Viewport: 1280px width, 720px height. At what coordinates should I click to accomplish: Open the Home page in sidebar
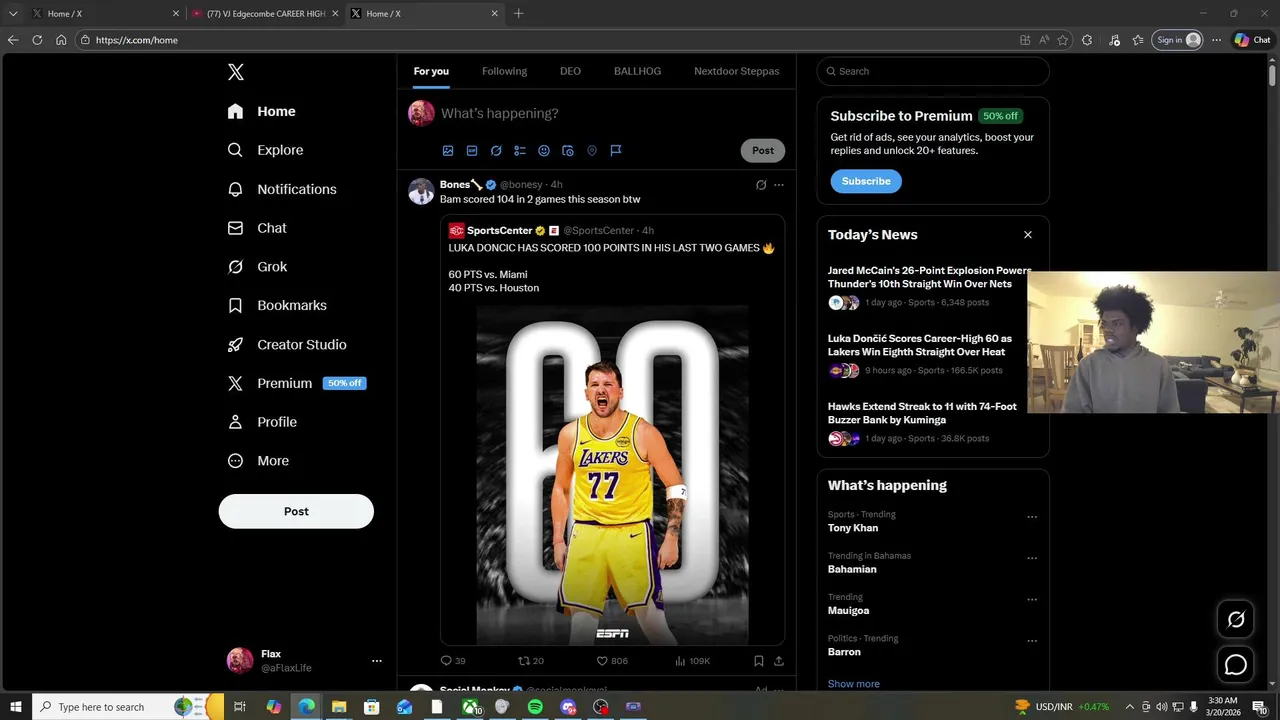pos(261,111)
